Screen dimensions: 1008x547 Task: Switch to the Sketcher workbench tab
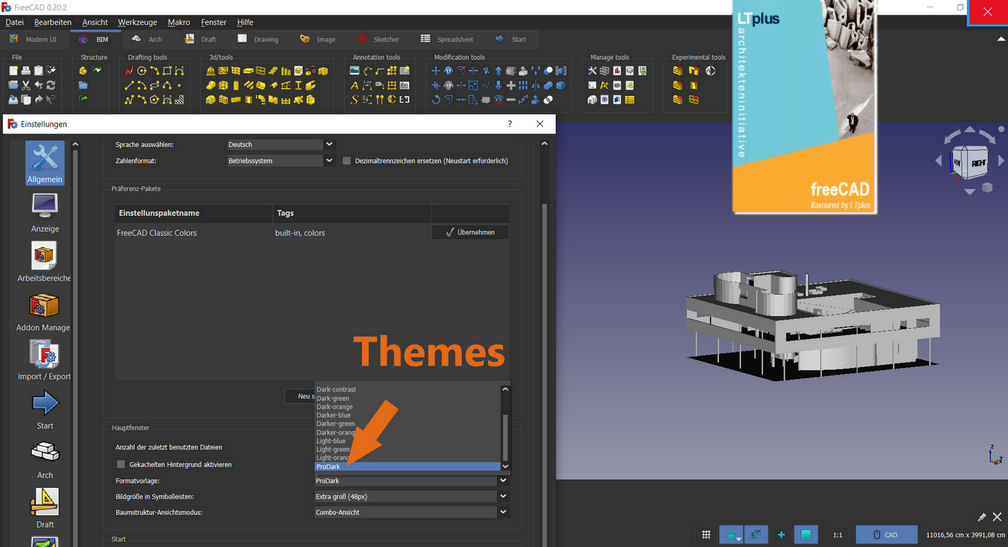click(x=379, y=39)
